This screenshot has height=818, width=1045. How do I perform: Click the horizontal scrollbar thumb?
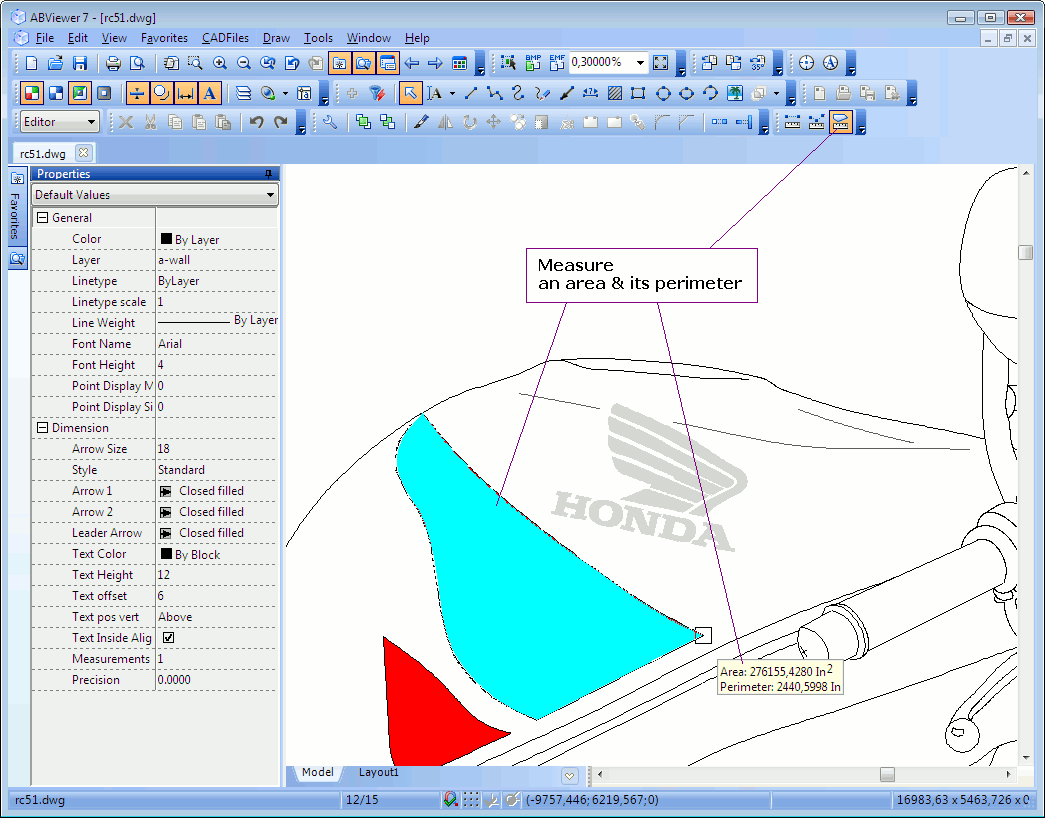887,774
